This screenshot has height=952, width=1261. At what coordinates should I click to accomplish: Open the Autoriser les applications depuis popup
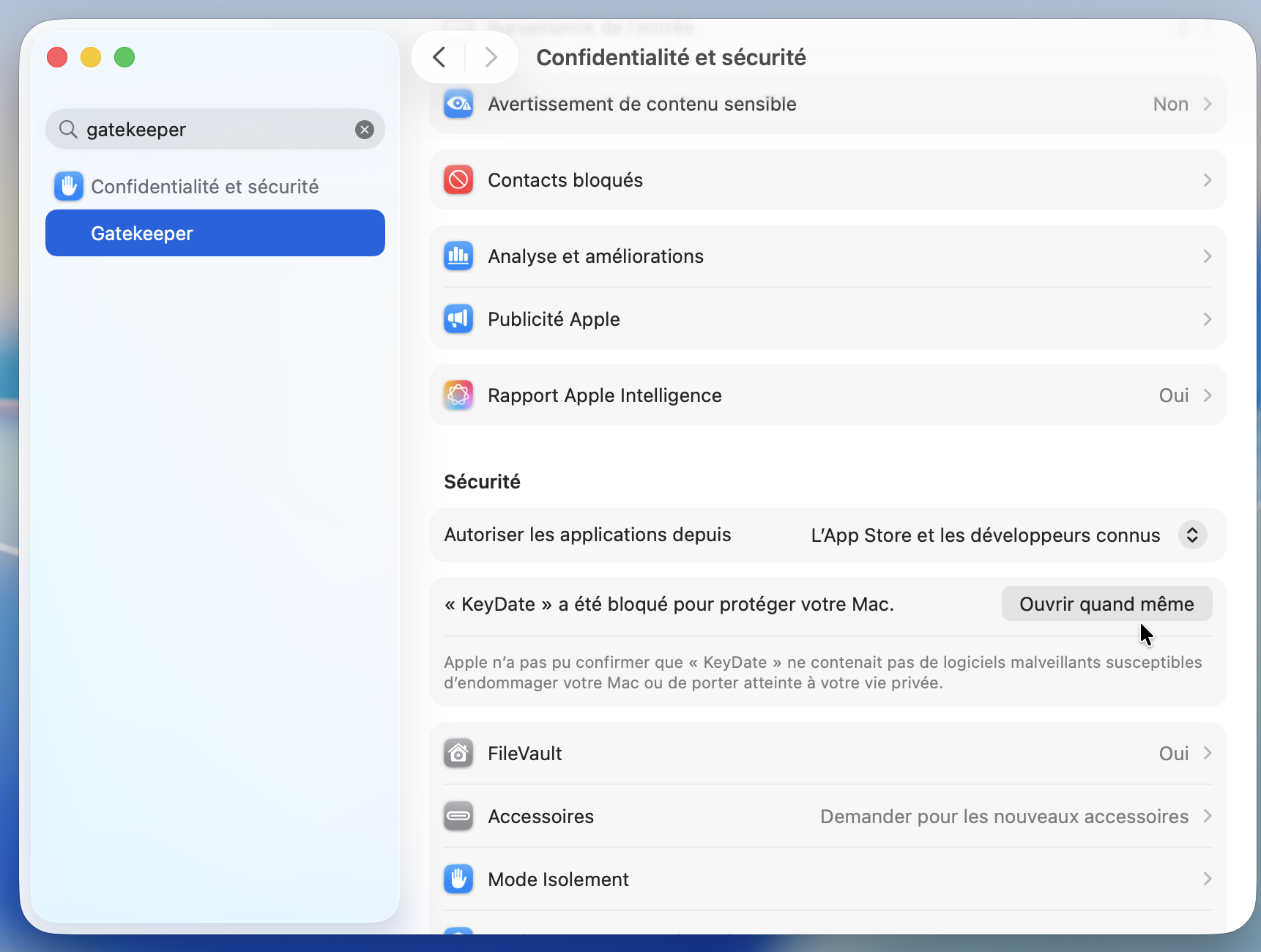coord(1192,535)
